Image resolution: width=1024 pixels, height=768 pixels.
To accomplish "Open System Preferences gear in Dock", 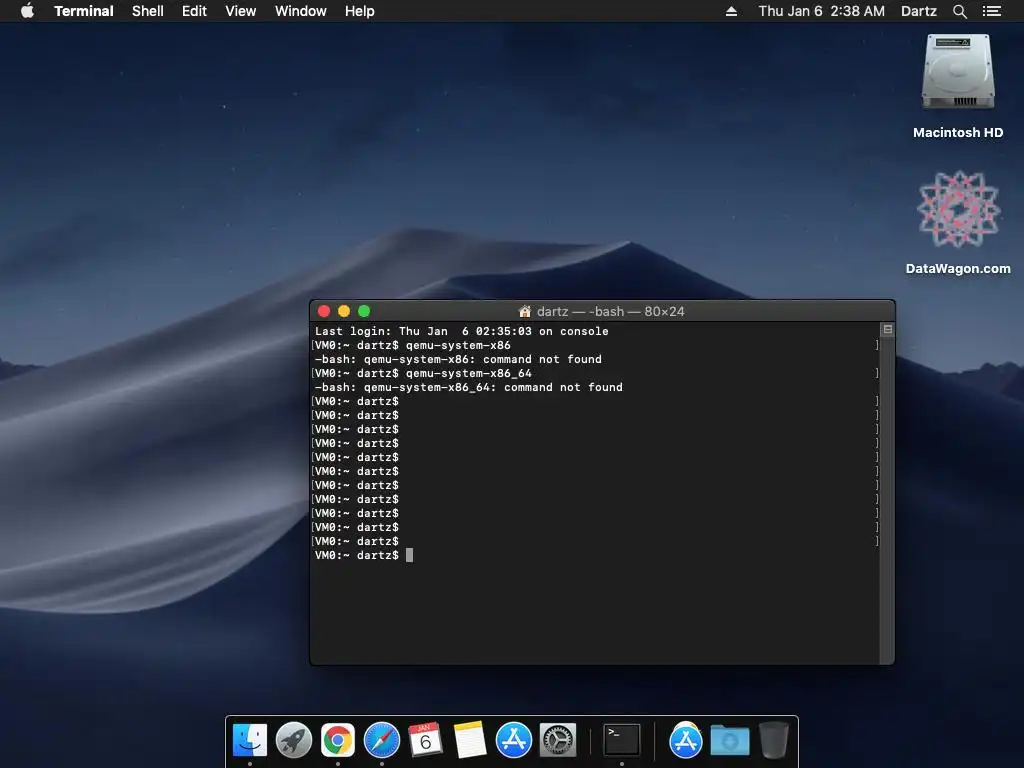I will click(558, 741).
